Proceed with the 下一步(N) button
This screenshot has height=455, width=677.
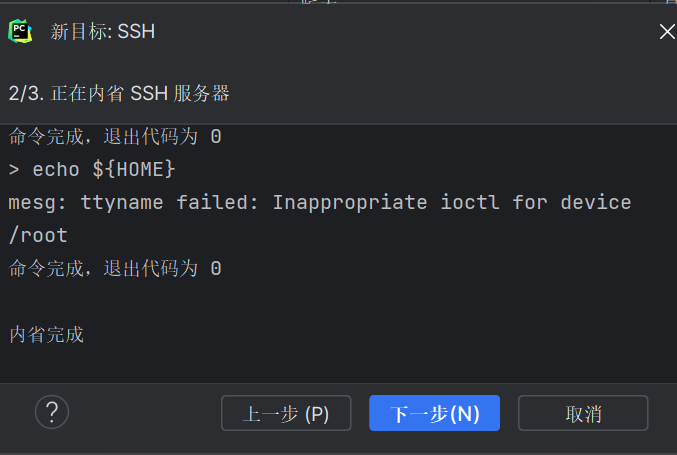pos(434,413)
